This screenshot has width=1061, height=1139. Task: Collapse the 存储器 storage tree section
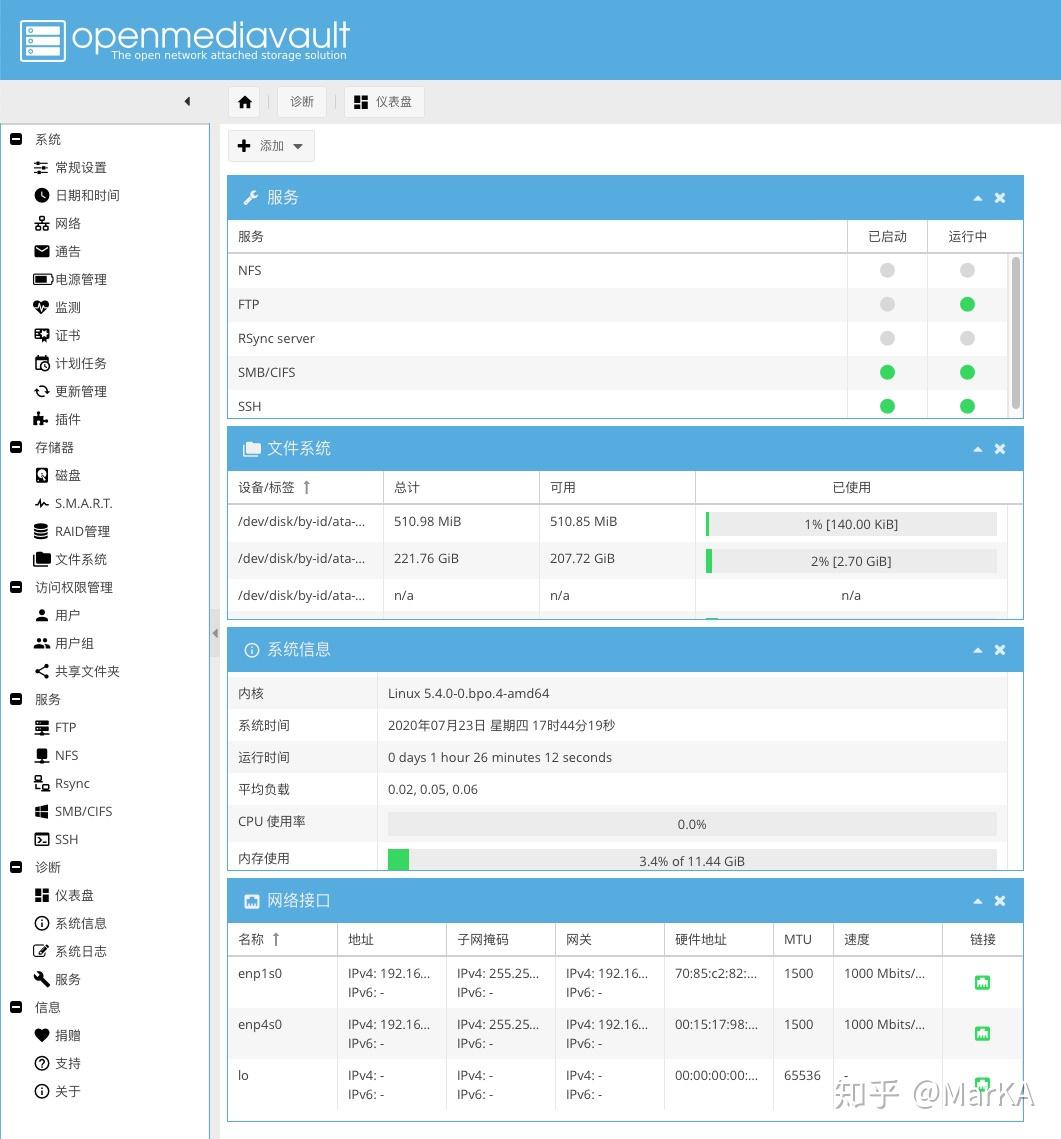[x=16, y=447]
